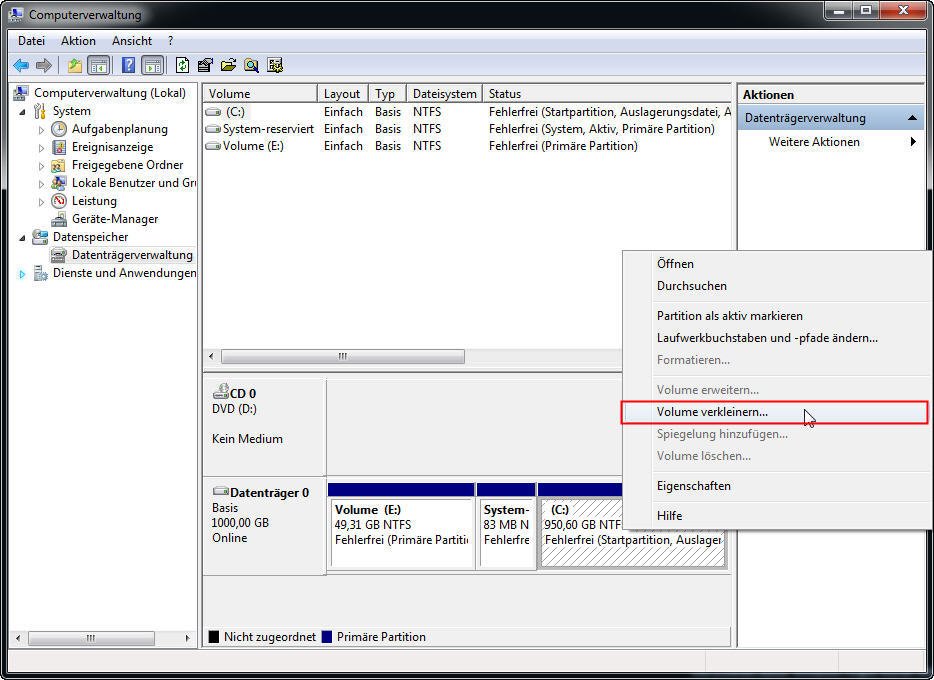The width and height of the screenshot is (934, 680).
Task: Click the tree pane horizontal scrollbar thumb
Action: point(91,638)
